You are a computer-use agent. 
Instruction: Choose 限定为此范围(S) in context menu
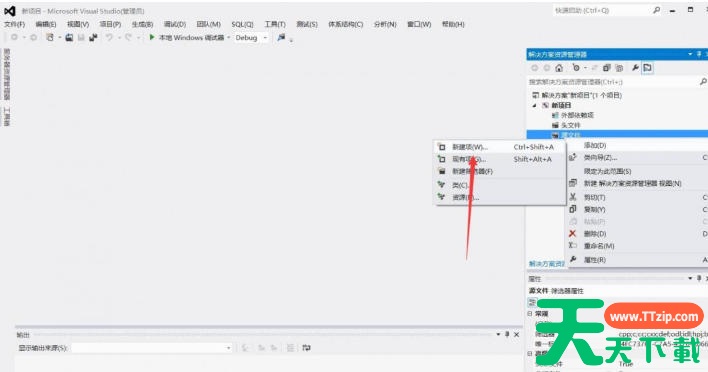pyautogui.click(x=638, y=171)
